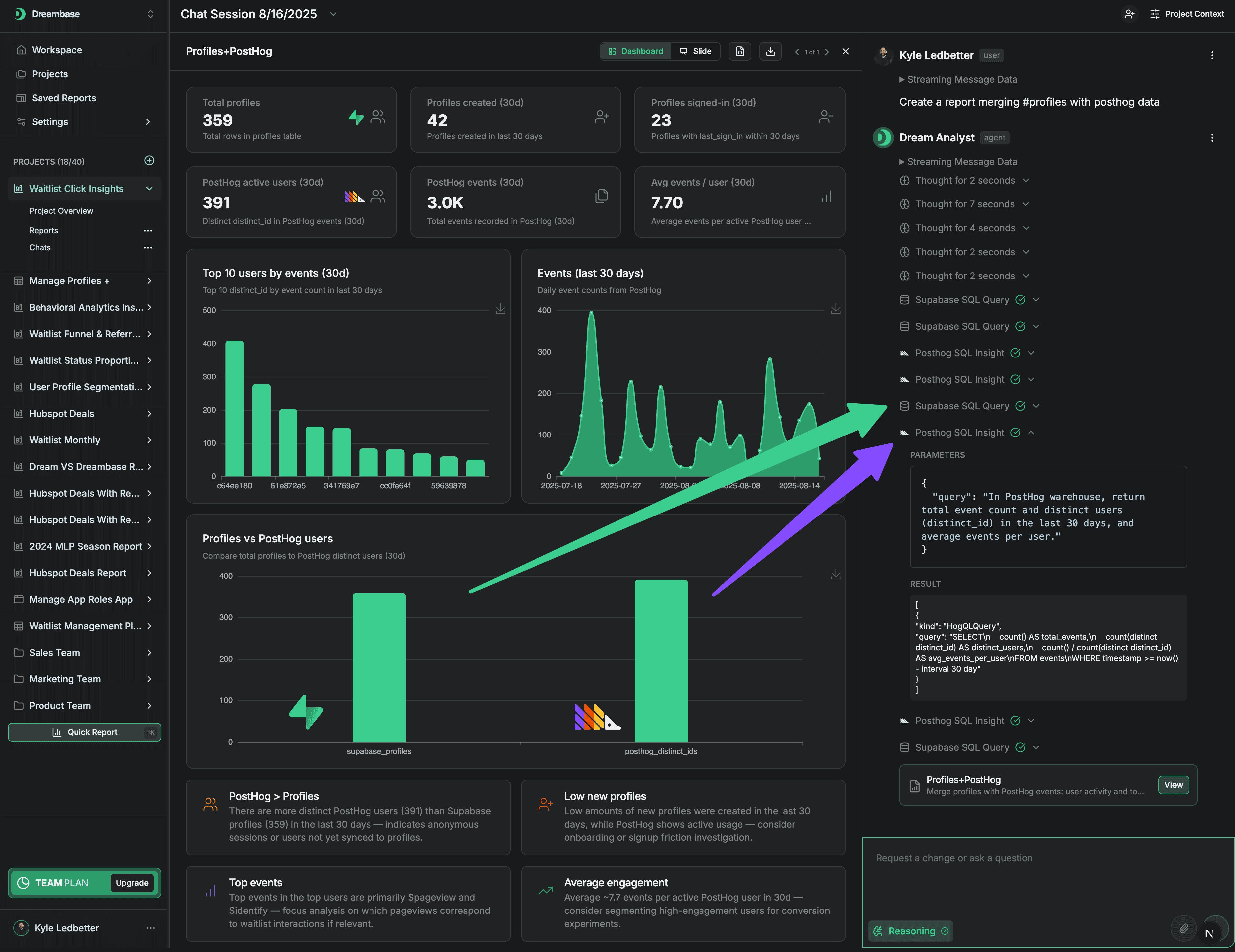Image resolution: width=1235 pixels, height=952 pixels.
Task: Click add new project plus icon
Action: click(149, 161)
